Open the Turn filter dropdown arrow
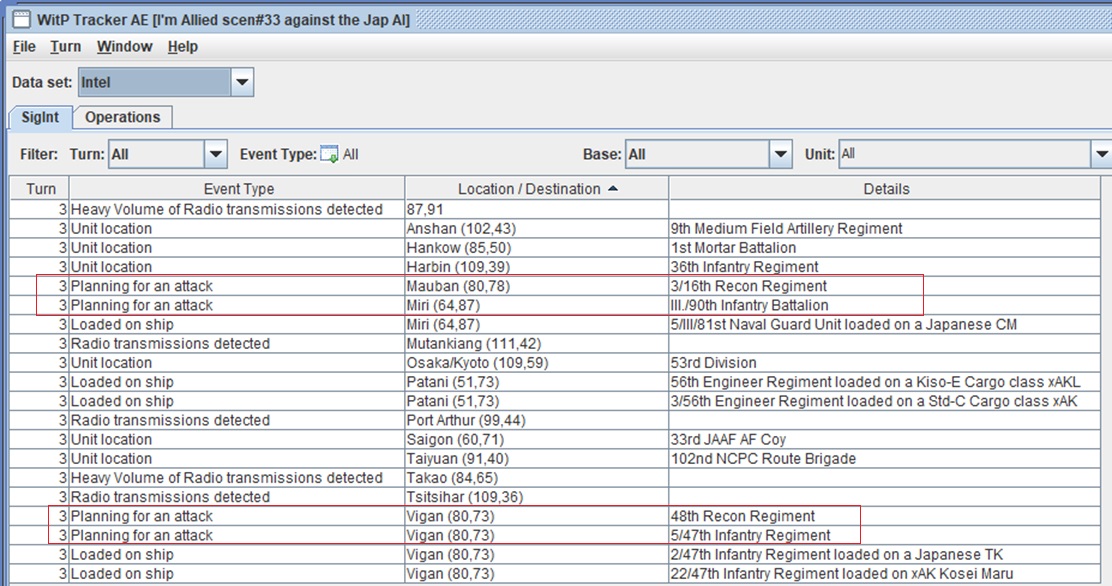This screenshot has width=1112, height=586. coord(216,154)
